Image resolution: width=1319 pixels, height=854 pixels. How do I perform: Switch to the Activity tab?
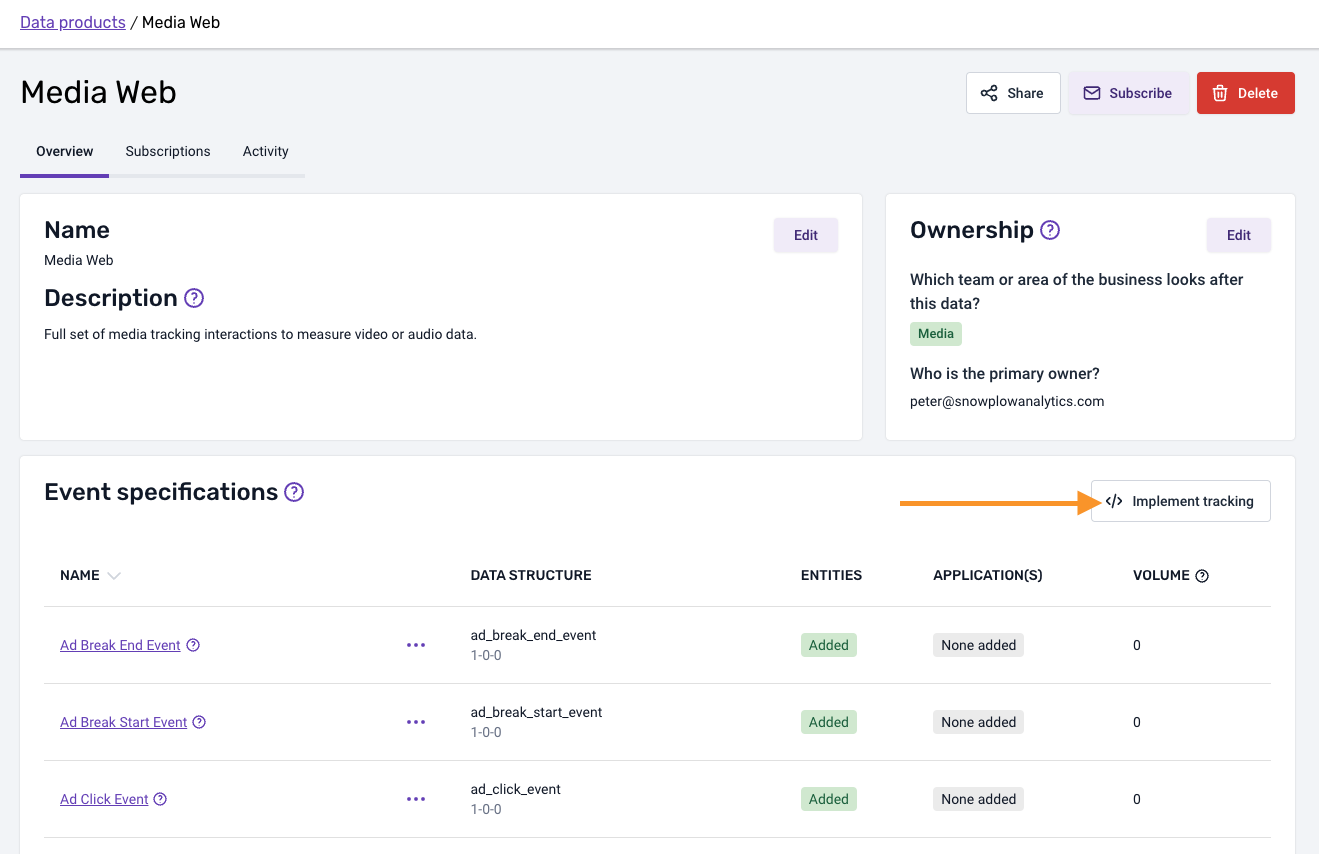point(265,152)
